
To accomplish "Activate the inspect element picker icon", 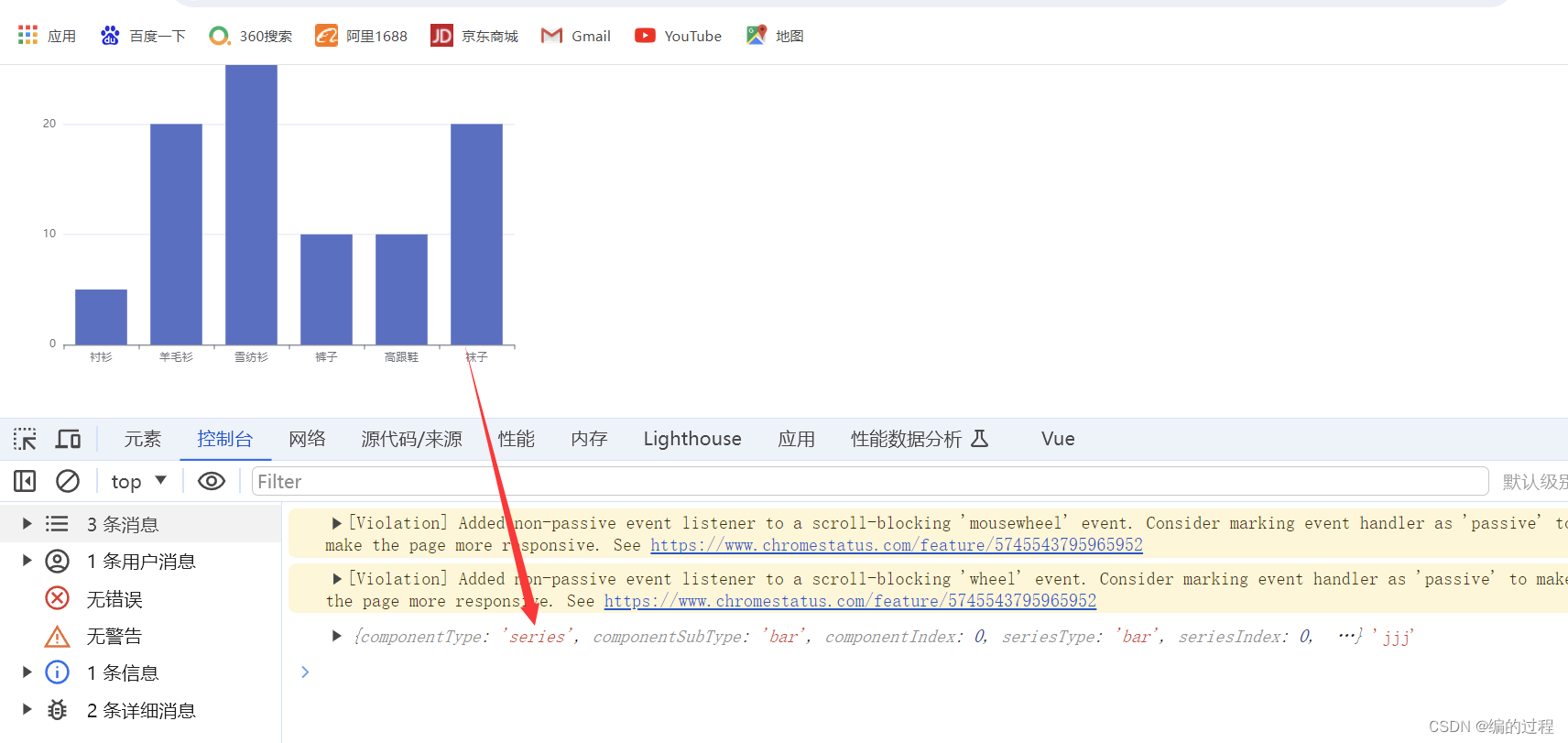I will [x=25, y=439].
